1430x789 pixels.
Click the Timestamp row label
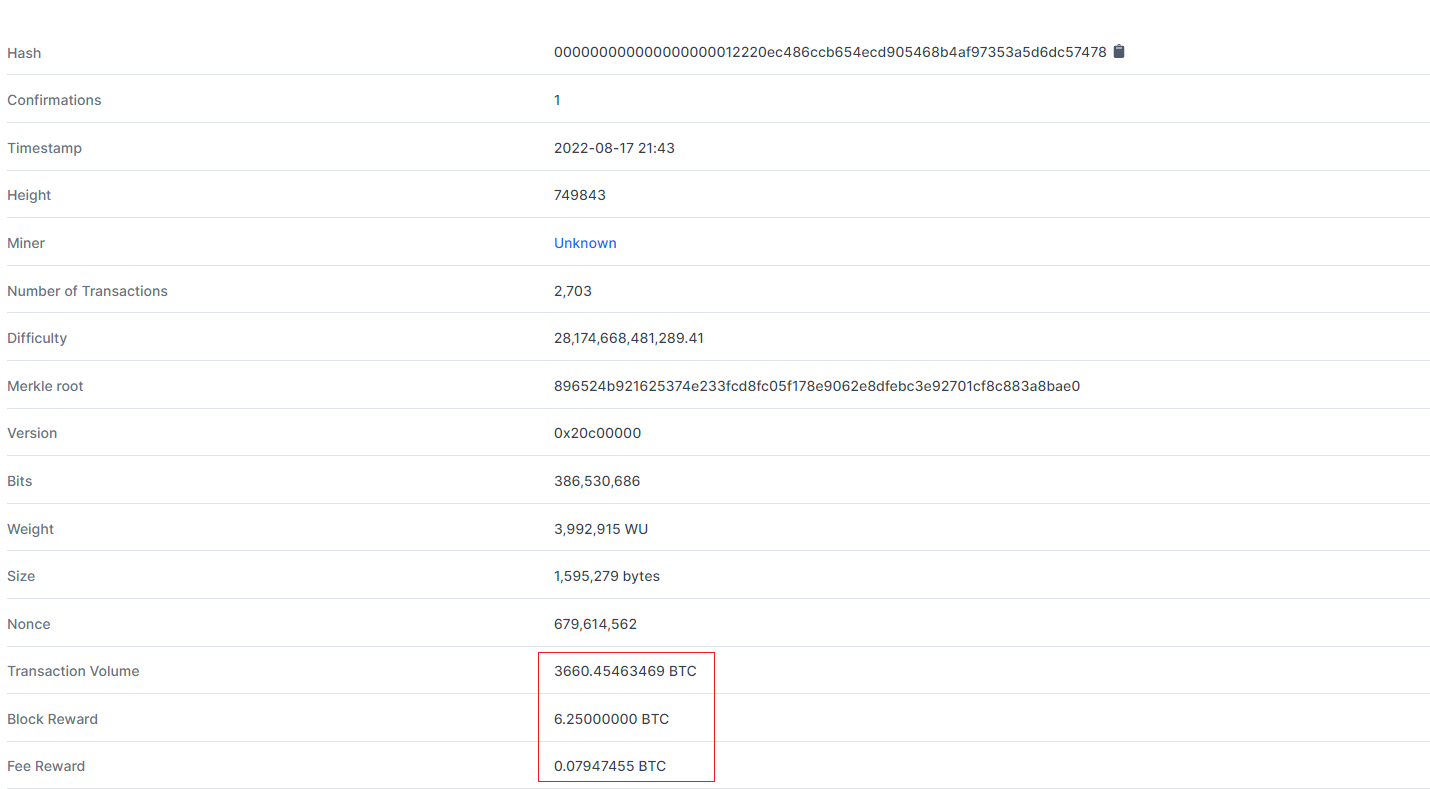click(45, 148)
